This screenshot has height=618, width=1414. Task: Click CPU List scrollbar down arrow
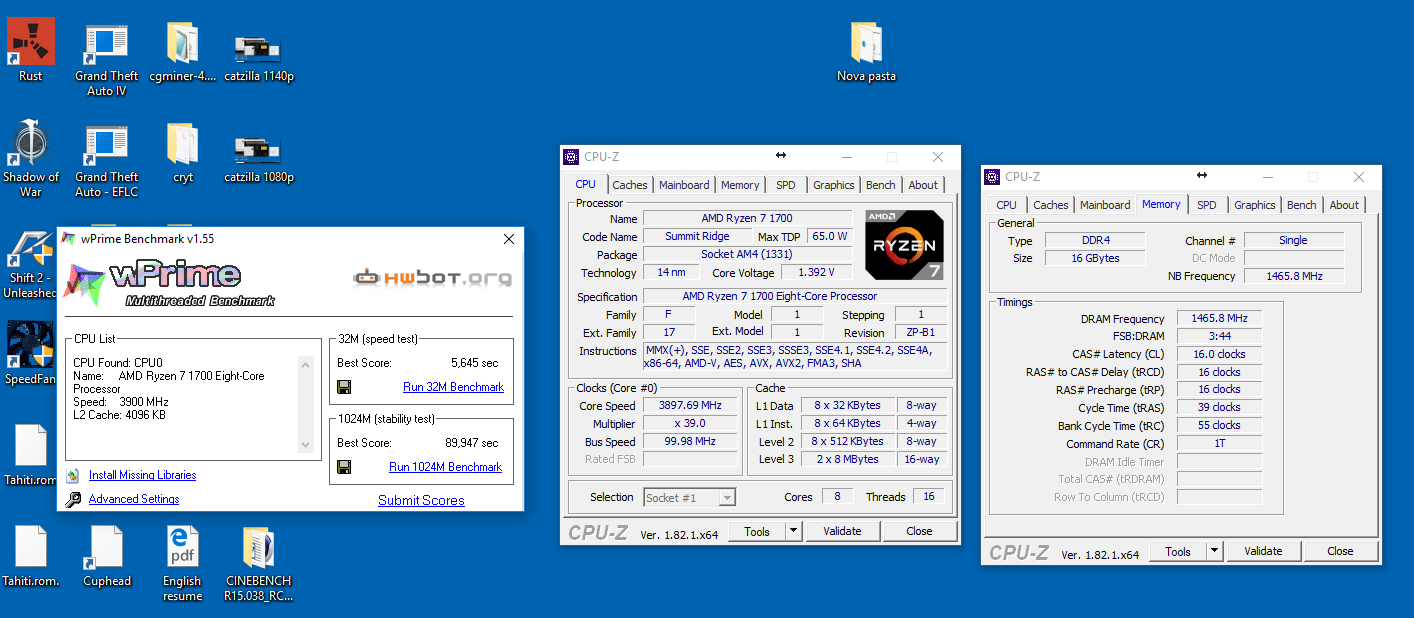tap(307, 445)
